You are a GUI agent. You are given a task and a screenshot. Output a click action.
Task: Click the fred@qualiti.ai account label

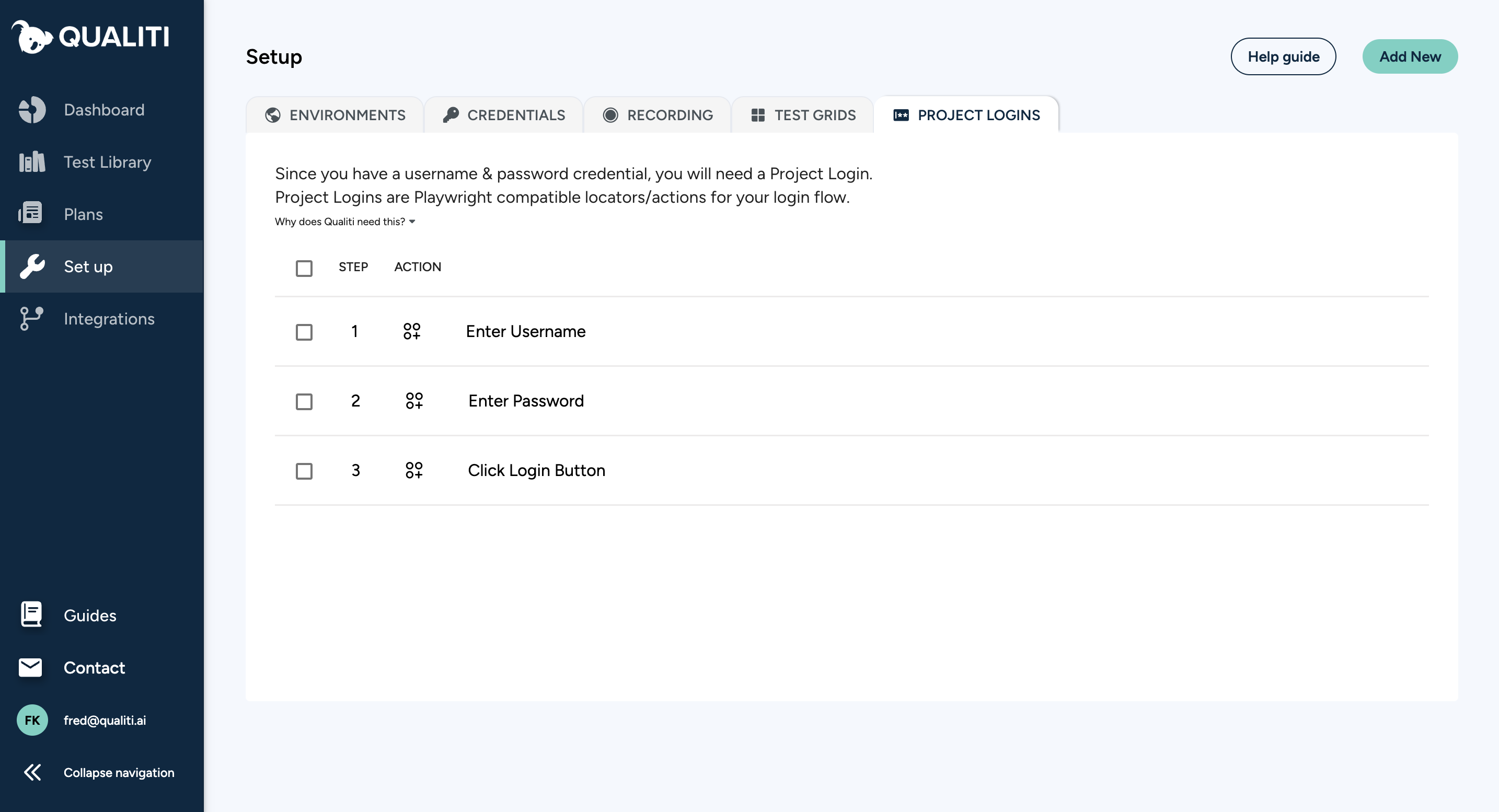click(105, 720)
